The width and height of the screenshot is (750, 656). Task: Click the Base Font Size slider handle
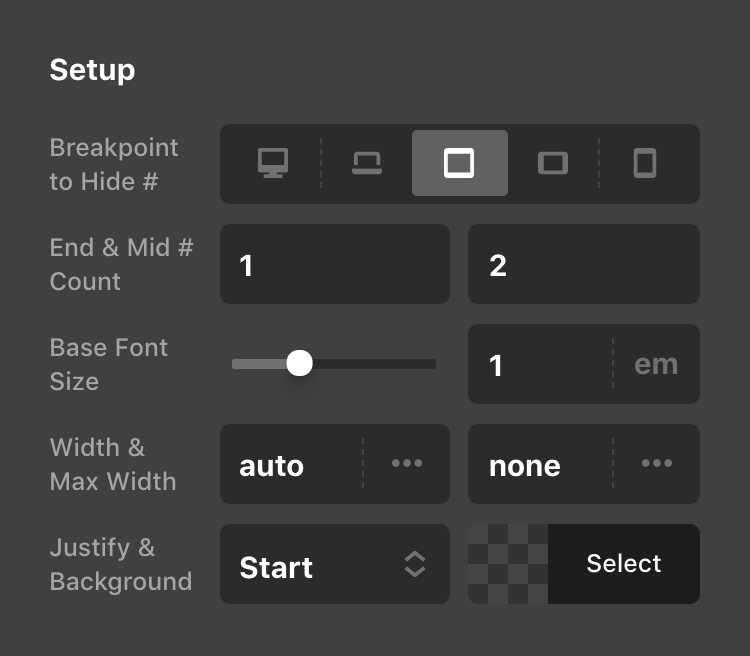[x=299, y=363]
